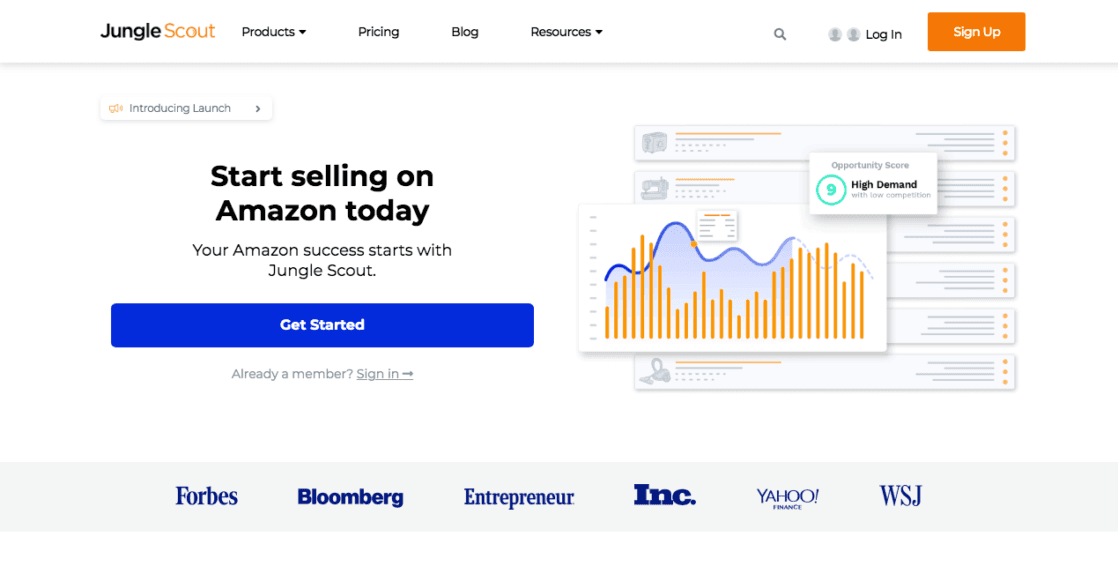Click the orange Sign Up button
The width and height of the screenshot is (1118, 574).
976,31
